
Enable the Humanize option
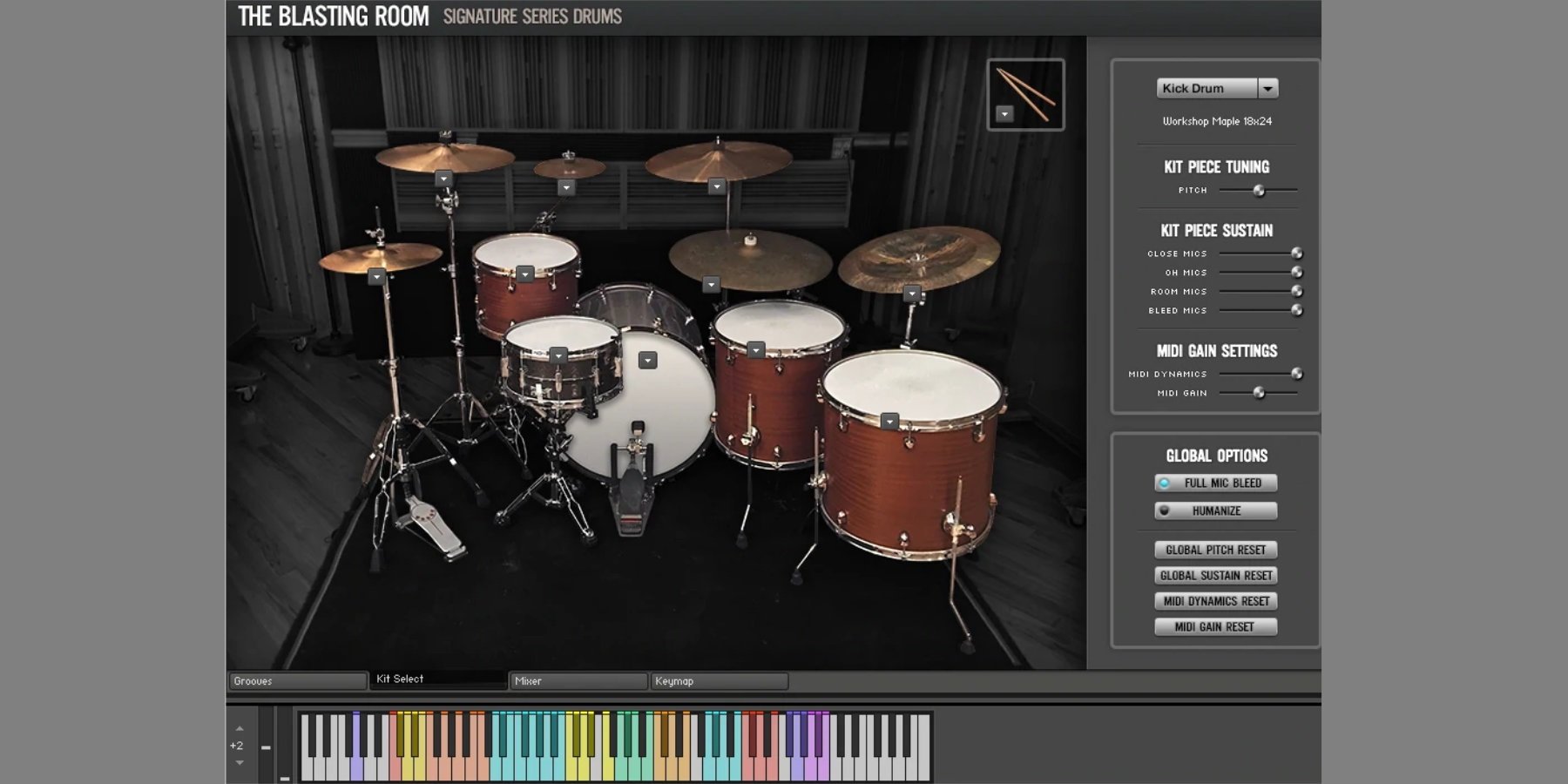coord(1215,510)
